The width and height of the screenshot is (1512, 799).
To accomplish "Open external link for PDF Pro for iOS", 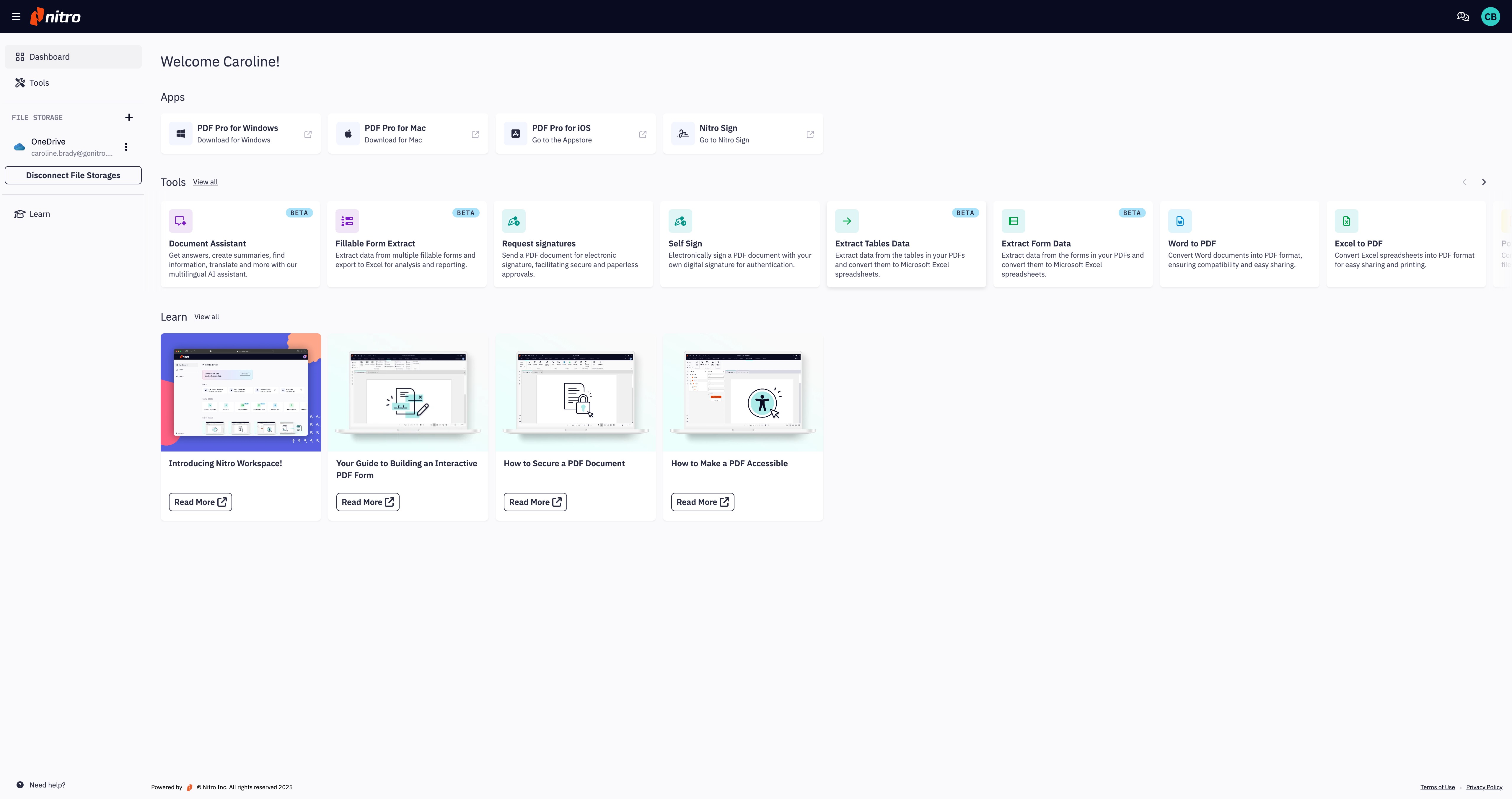I will (x=643, y=134).
